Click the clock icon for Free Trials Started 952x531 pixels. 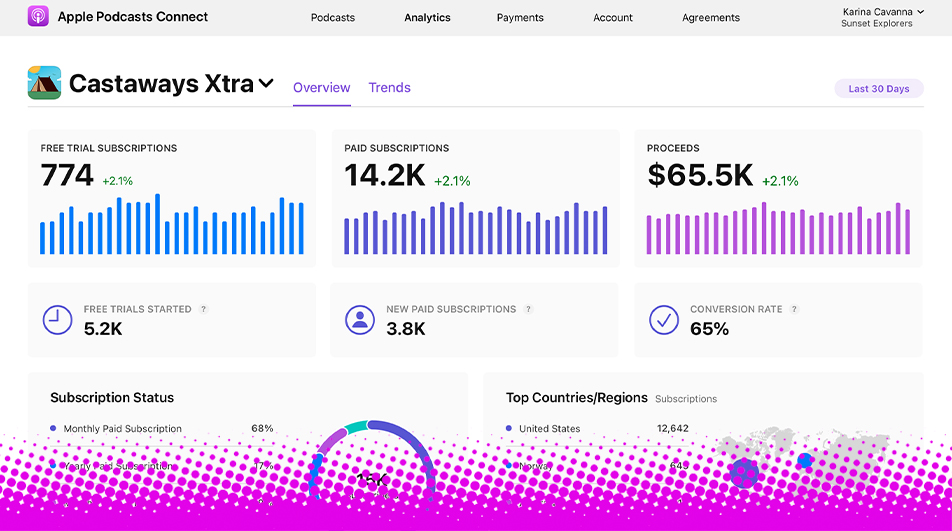58,320
